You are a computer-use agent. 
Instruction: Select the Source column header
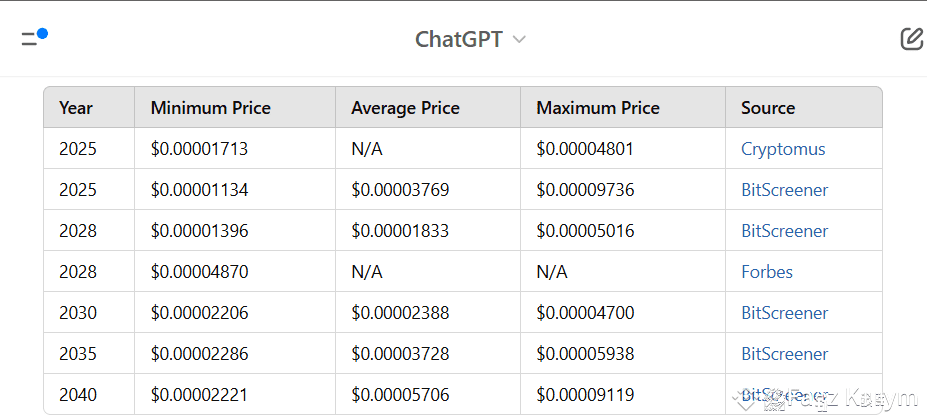(768, 108)
